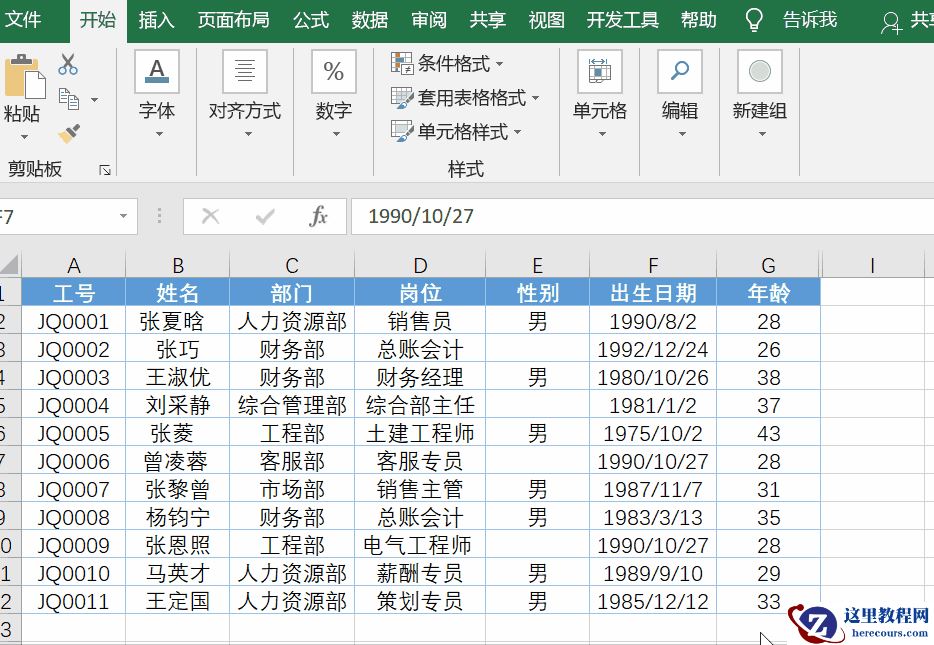Expand the 字体 dropdown arrow
The image size is (934, 645).
pyautogui.click(x=159, y=134)
